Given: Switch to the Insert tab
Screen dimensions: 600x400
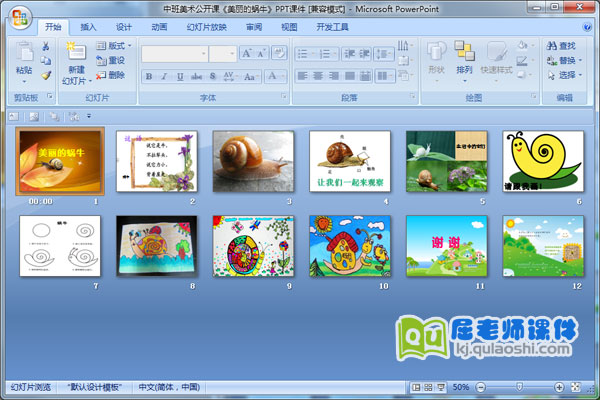Looking at the screenshot, I should click(x=88, y=27).
